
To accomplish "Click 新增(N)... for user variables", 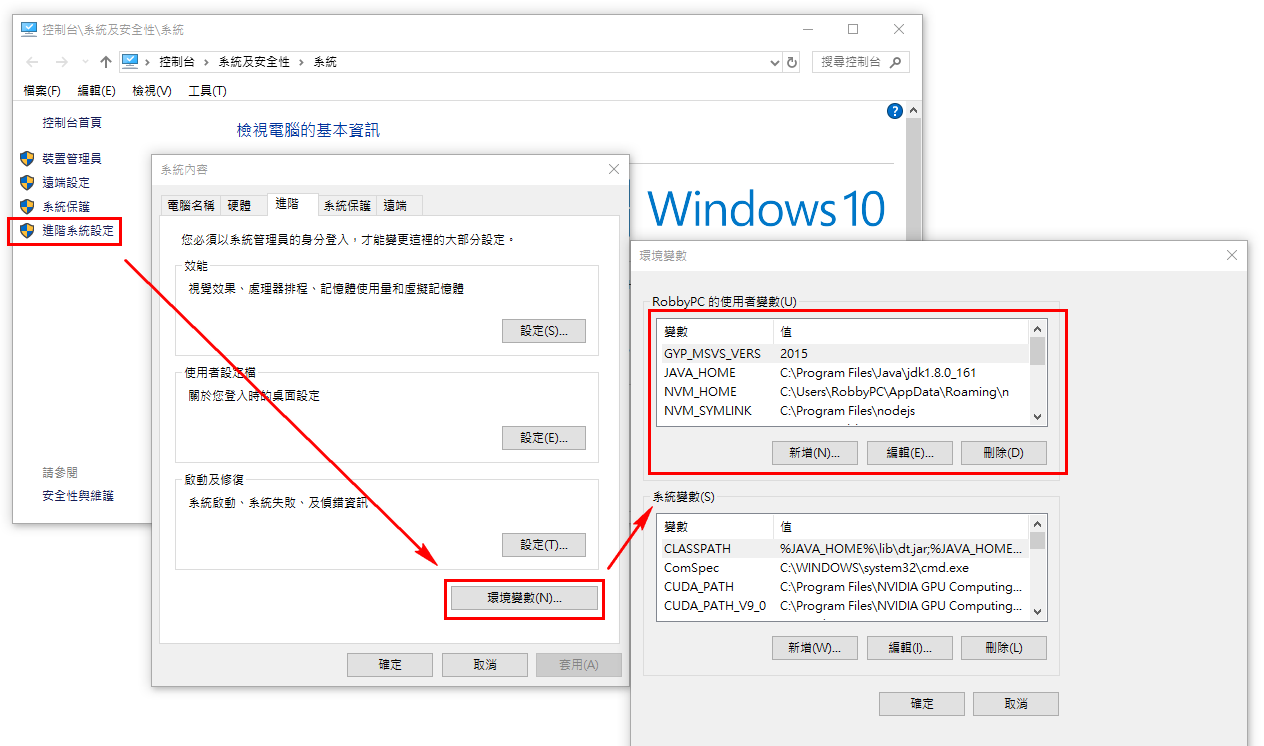I will (x=815, y=453).
